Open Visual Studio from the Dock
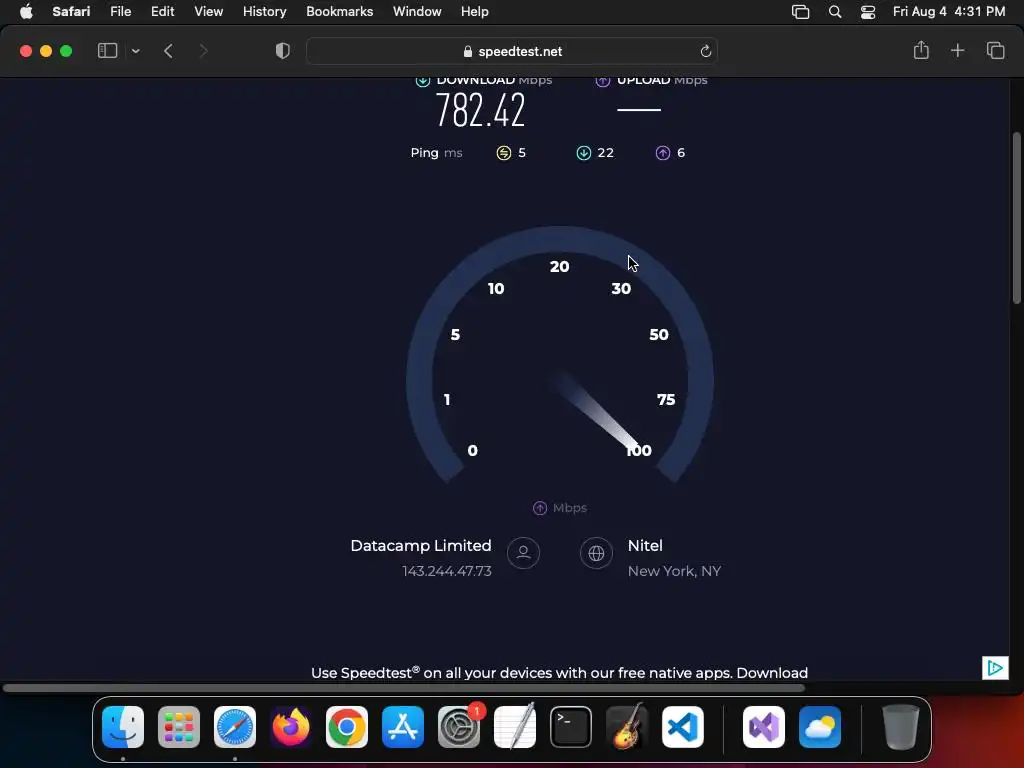The height and width of the screenshot is (768, 1024). pyautogui.click(x=764, y=727)
